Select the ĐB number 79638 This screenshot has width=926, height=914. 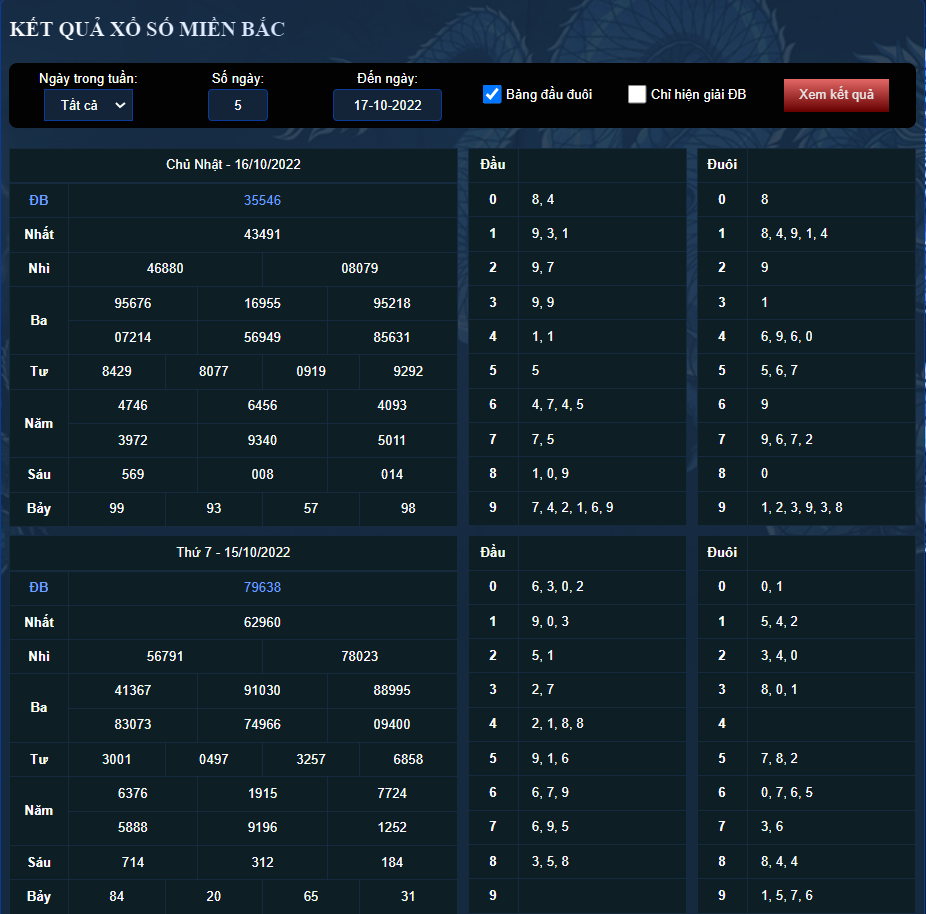click(x=262, y=587)
